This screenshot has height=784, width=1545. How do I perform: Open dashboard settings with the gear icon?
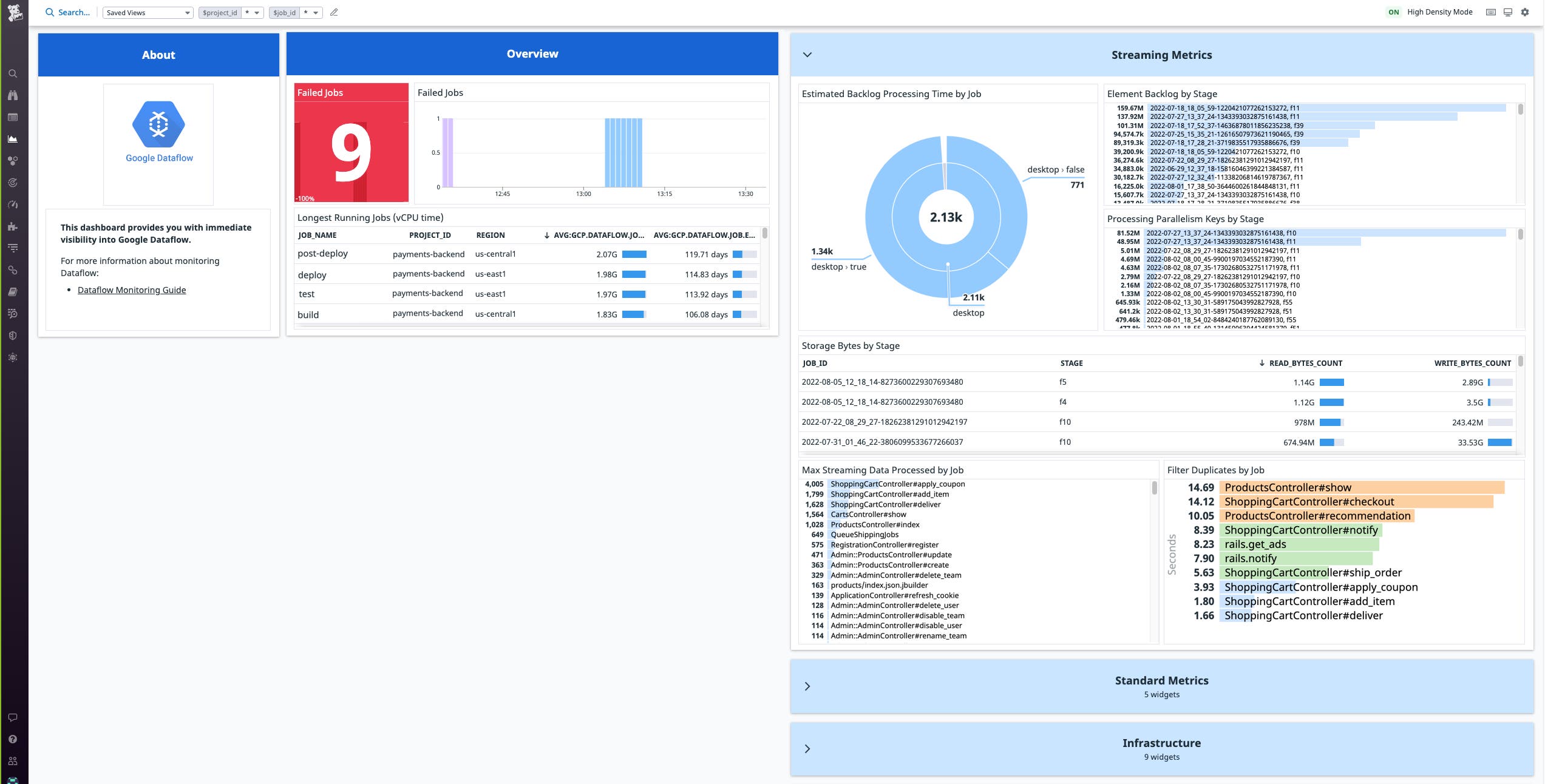tap(1525, 12)
